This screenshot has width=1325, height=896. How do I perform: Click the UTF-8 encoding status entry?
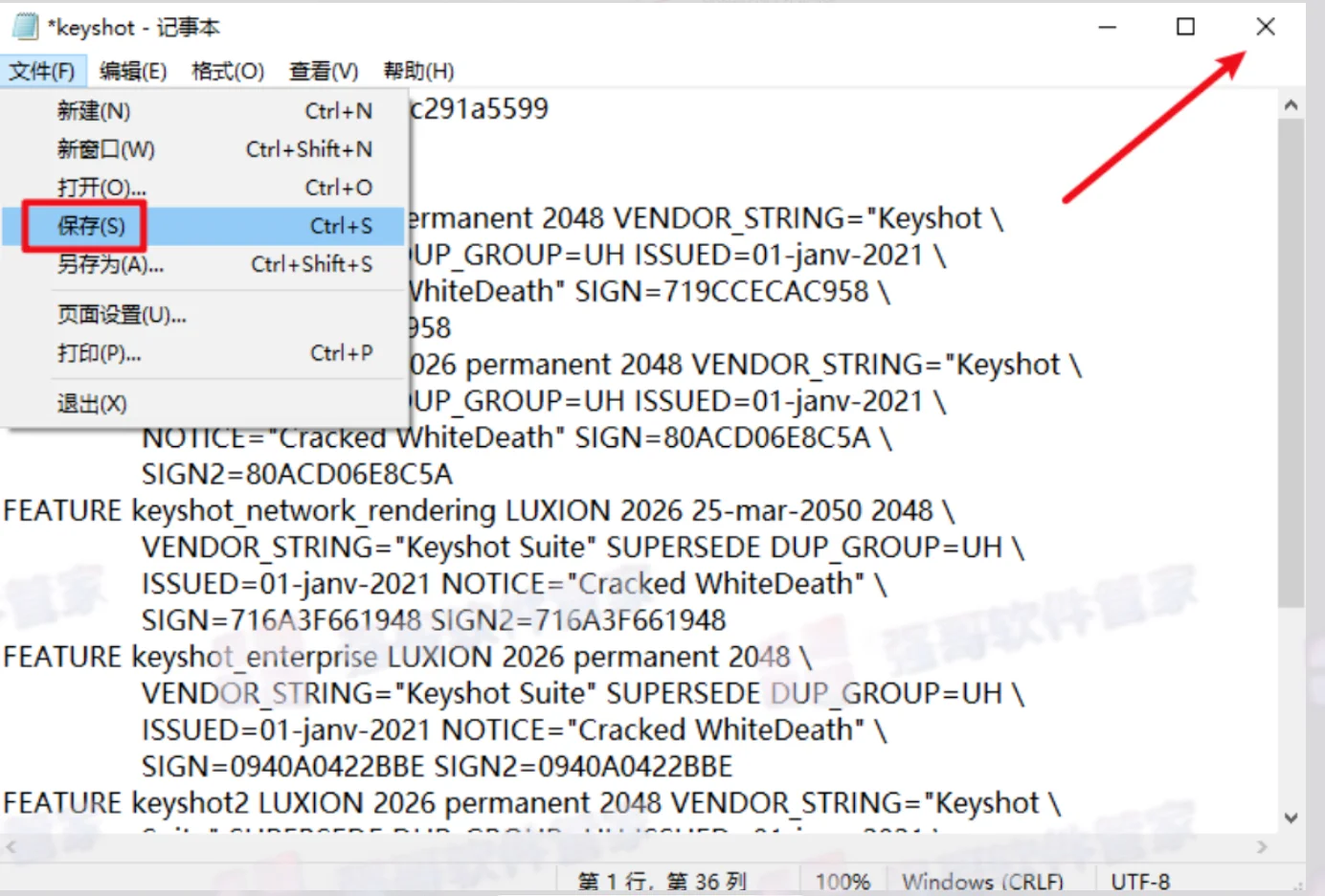(1140, 881)
